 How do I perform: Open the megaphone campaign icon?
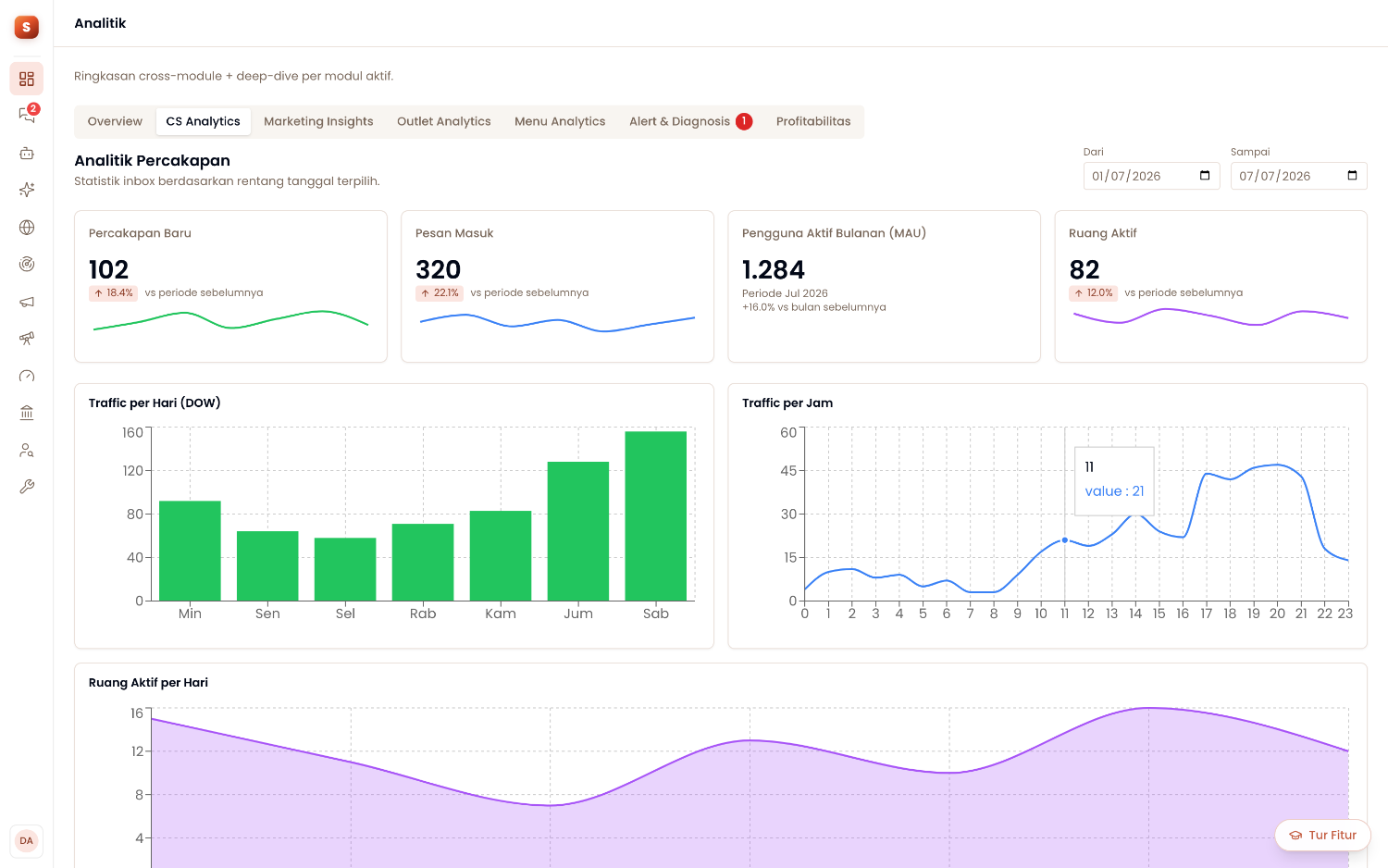pyautogui.click(x=27, y=302)
